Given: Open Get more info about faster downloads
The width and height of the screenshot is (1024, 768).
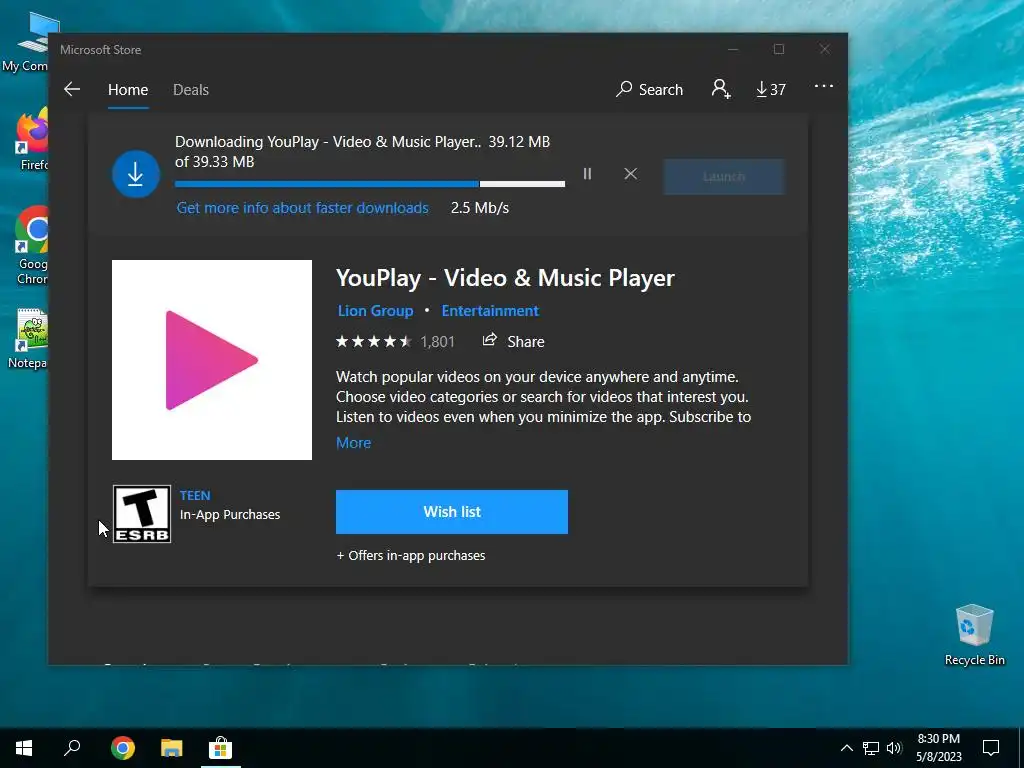Looking at the screenshot, I should (x=302, y=208).
